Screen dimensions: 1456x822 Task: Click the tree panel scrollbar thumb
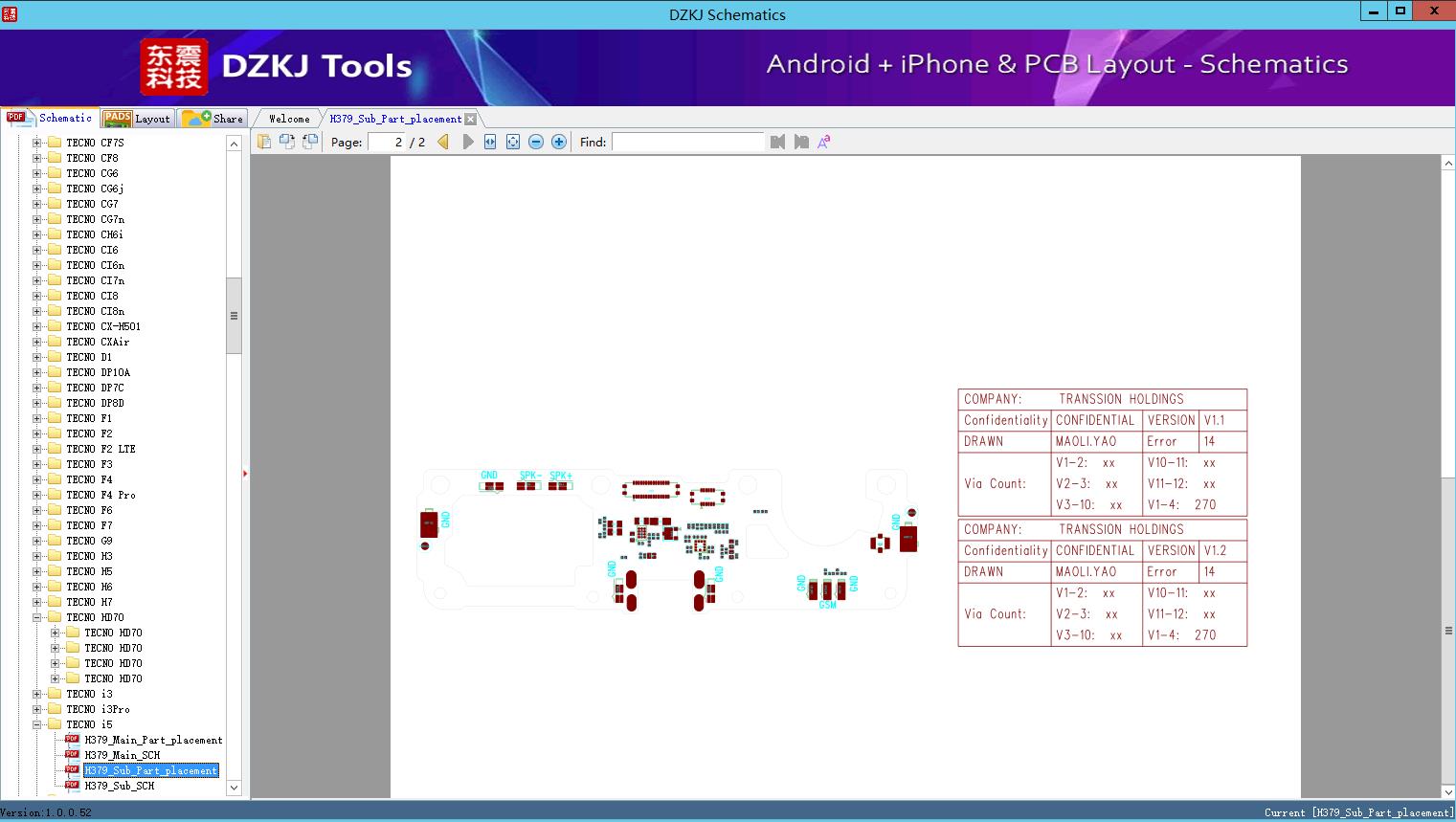pyautogui.click(x=234, y=316)
